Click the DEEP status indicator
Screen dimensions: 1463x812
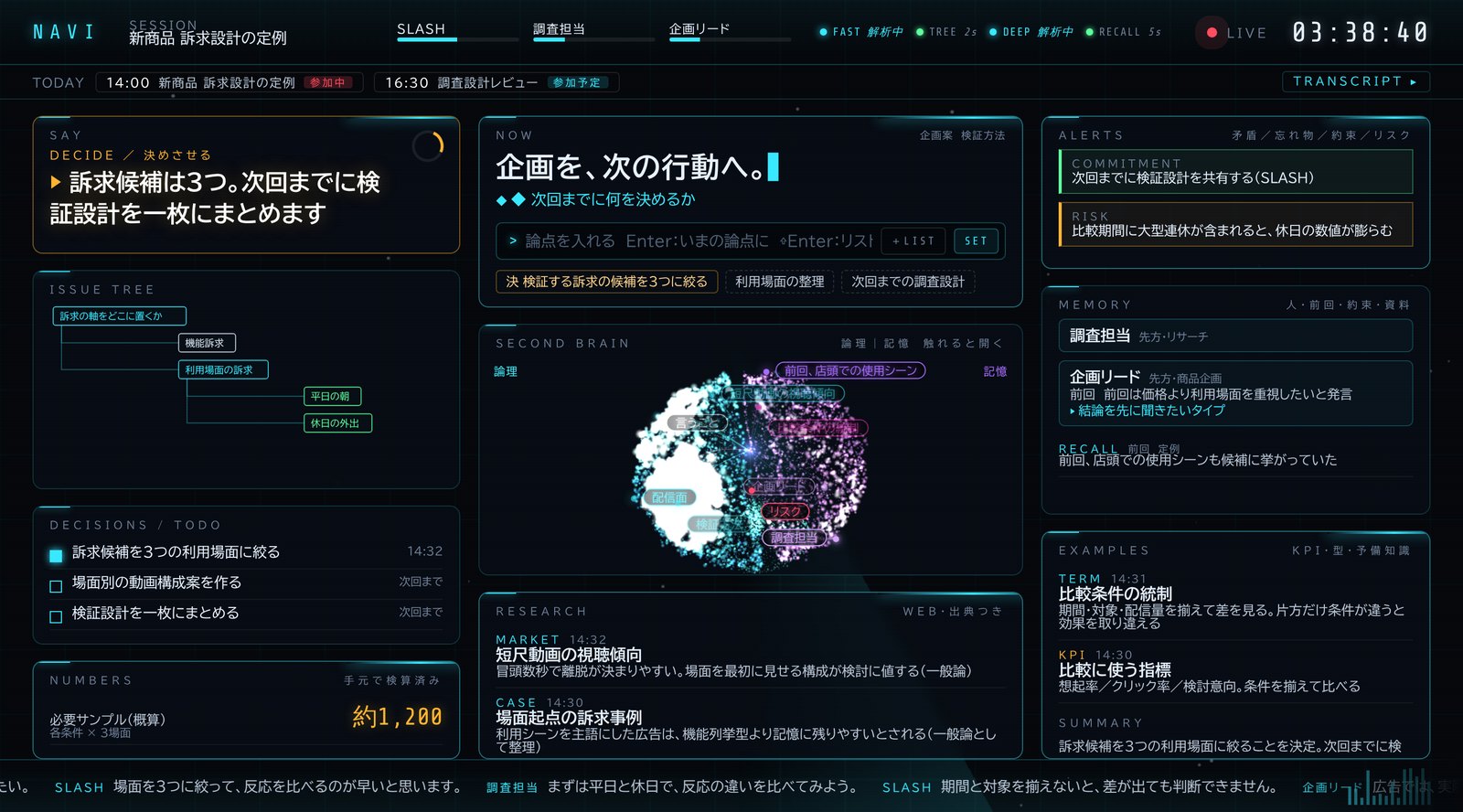1031,32
